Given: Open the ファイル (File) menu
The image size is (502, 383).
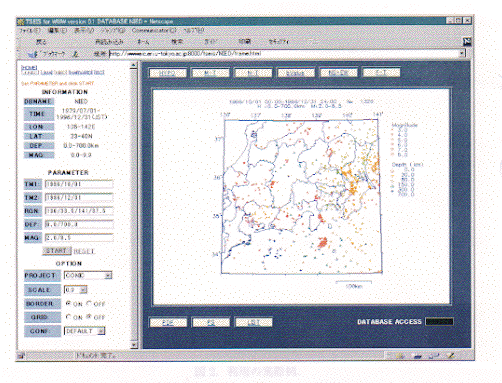Looking at the screenshot, I should coord(30,30).
